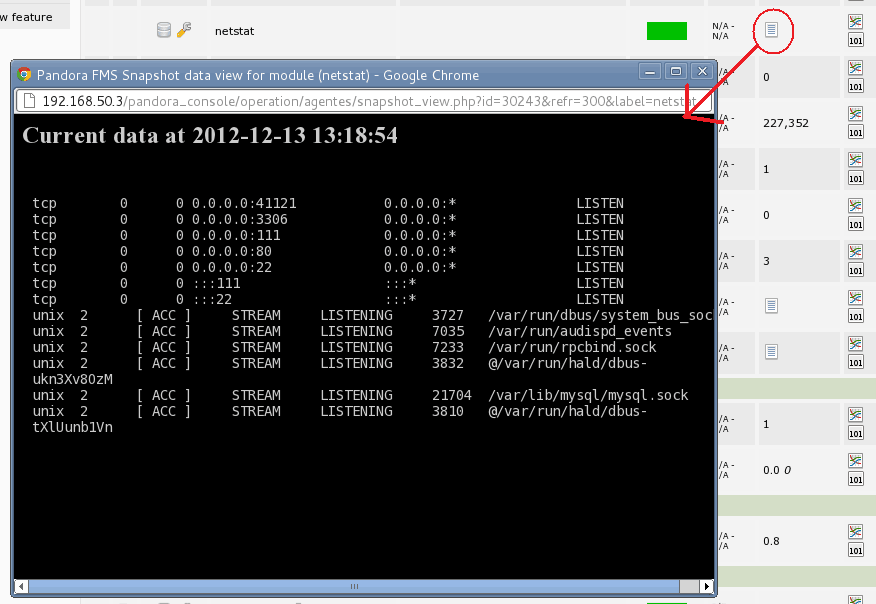The height and width of the screenshot is (604, 876).
Task: Click the wrapped text tXlUunb1Vn
Action: (73, 427)
